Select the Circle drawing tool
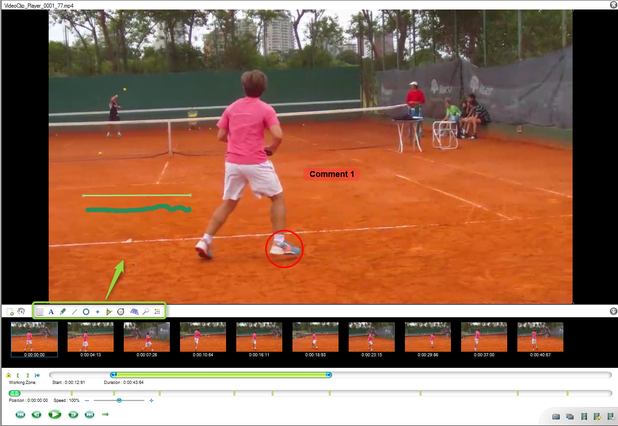Image resolution: width=618 pixels, height=426 pixels. 86,312
